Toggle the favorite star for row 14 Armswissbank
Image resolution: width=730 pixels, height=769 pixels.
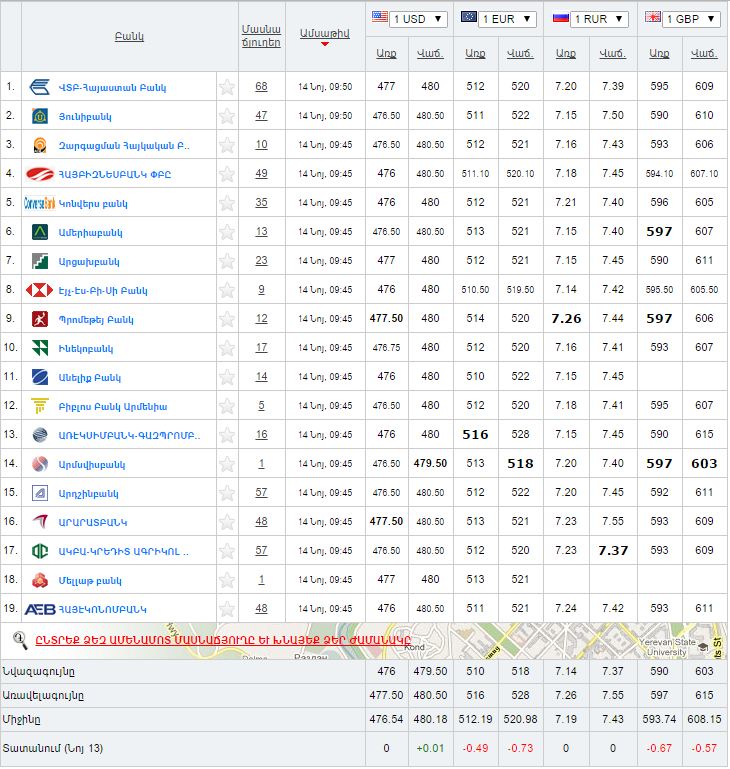(x=227, y=464)
